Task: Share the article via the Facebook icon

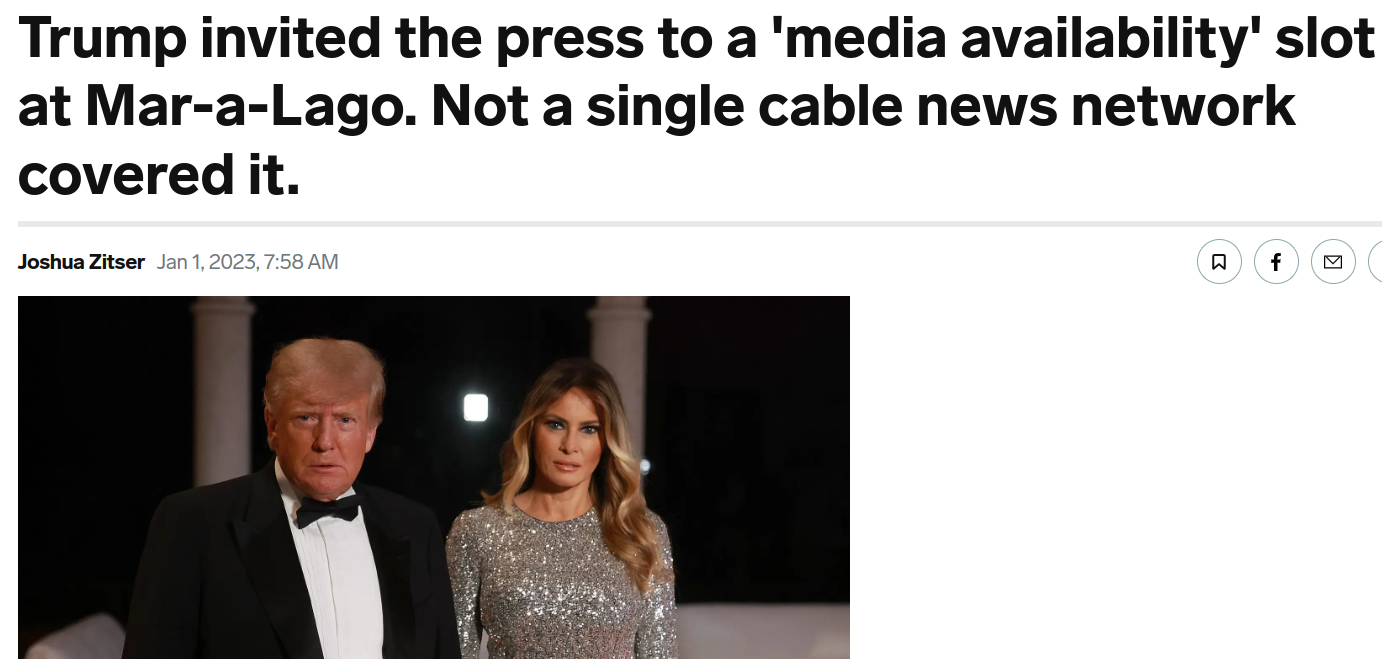Action: [1276, 262]
